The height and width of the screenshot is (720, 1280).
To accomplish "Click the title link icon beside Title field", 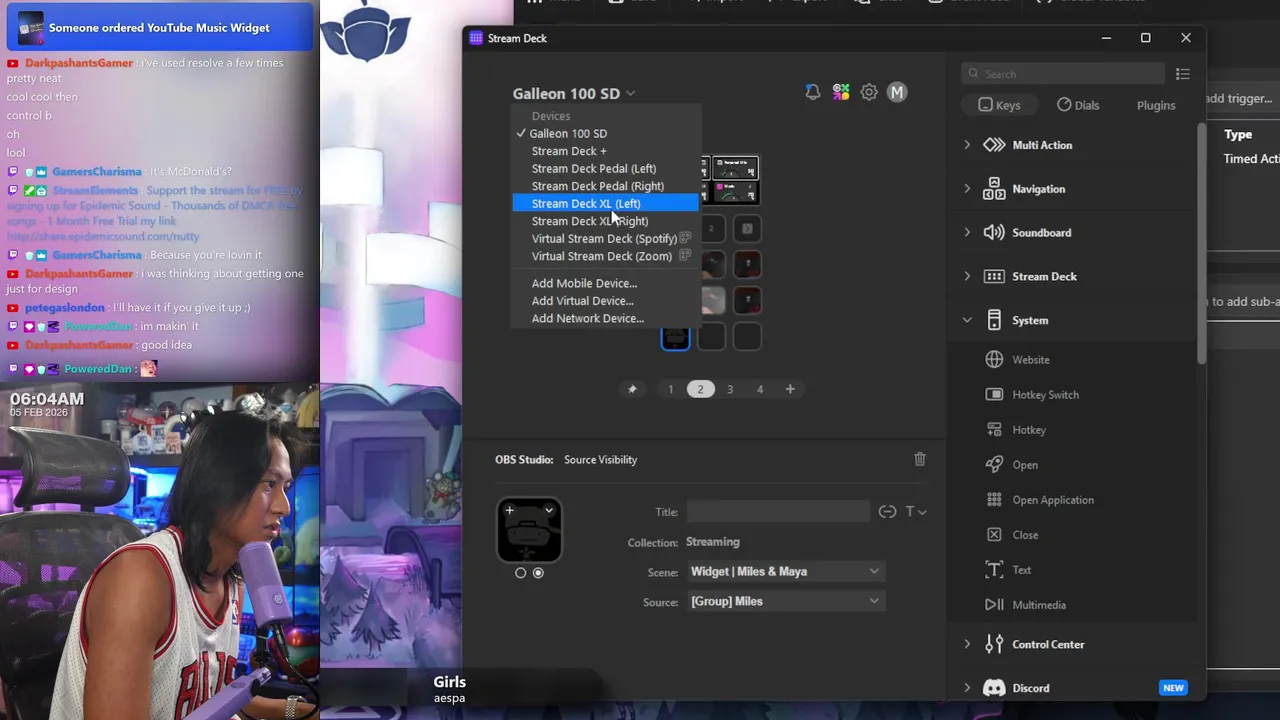I will (x=887, y=512).
